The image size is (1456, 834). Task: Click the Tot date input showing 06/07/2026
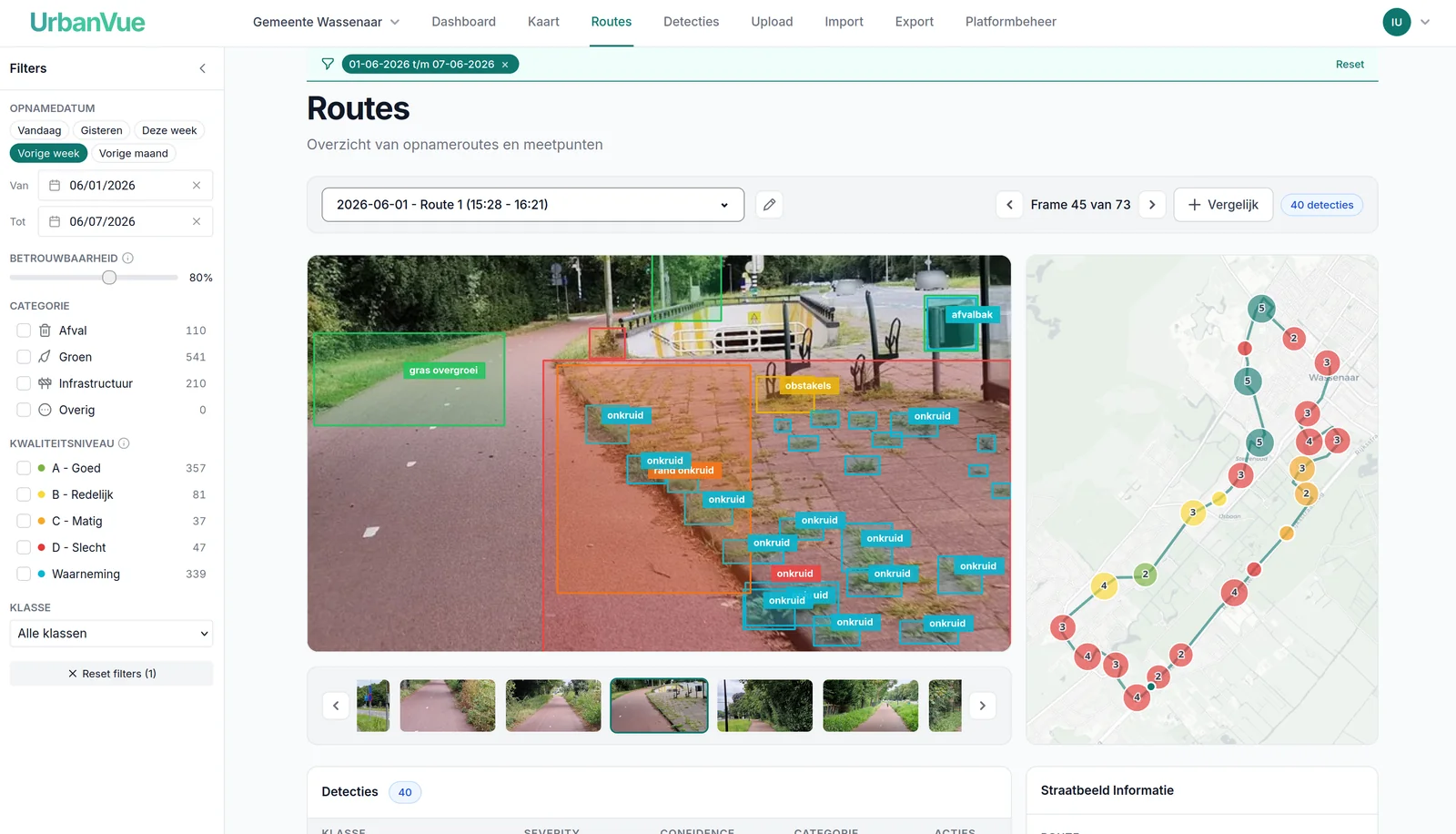pos(126,222)
